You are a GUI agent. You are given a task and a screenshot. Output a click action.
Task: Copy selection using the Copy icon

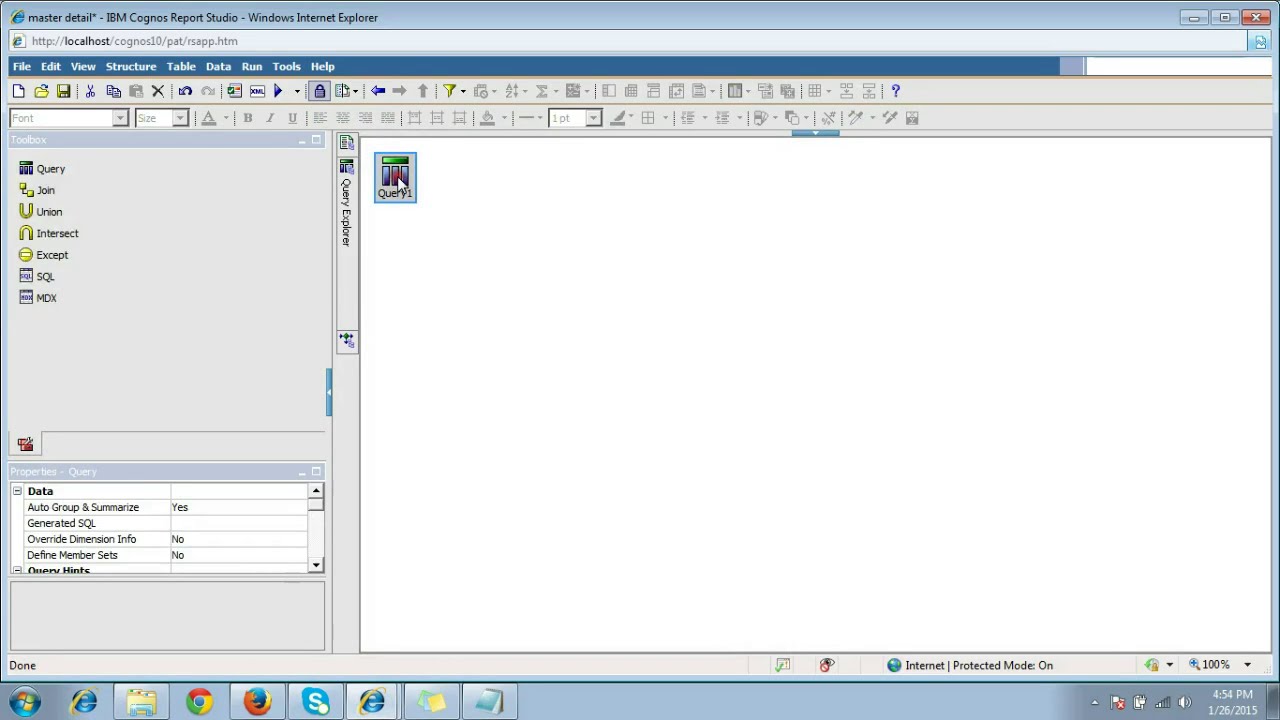[113, 91]
